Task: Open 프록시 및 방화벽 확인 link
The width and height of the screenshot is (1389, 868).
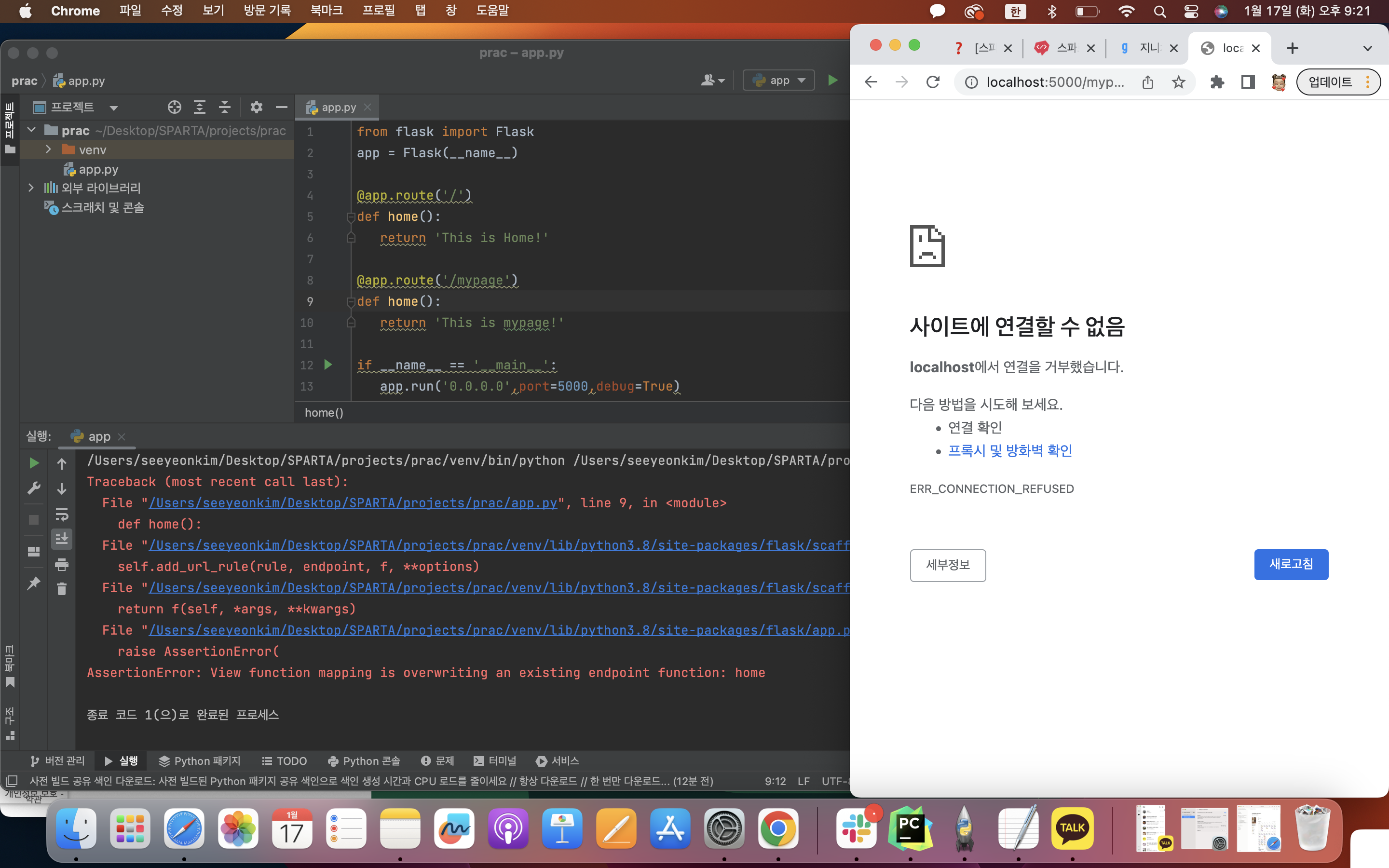Action: (x=1009, y=451)
